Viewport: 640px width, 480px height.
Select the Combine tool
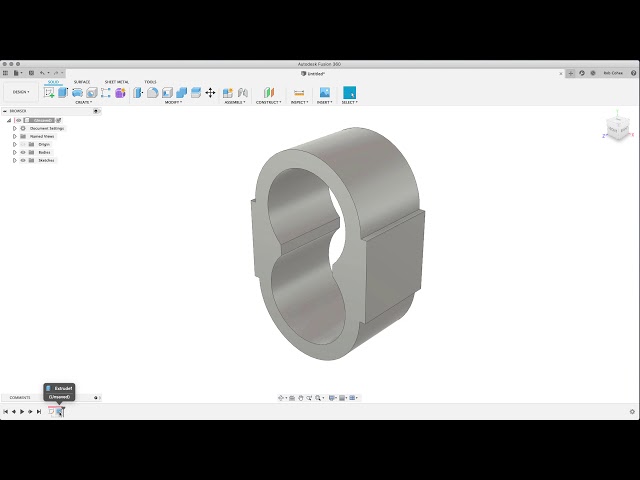pos(181,93)
